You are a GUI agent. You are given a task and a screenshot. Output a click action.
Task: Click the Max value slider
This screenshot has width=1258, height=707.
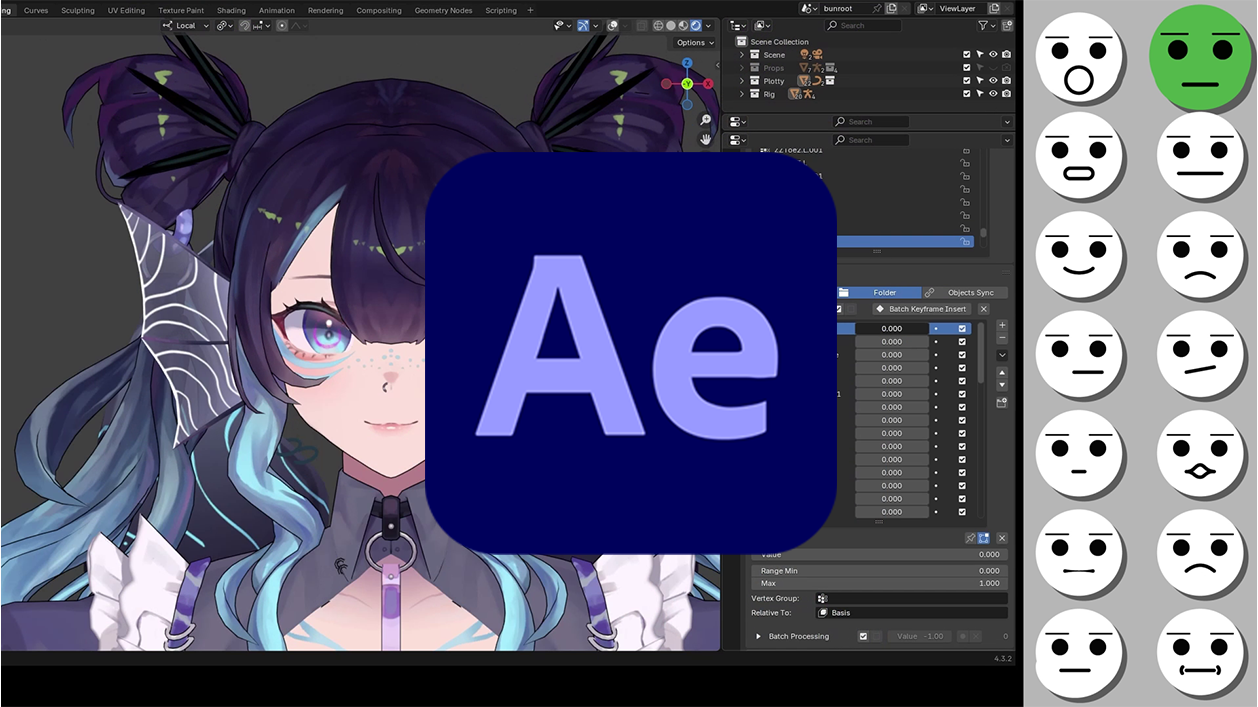point(880,583)
